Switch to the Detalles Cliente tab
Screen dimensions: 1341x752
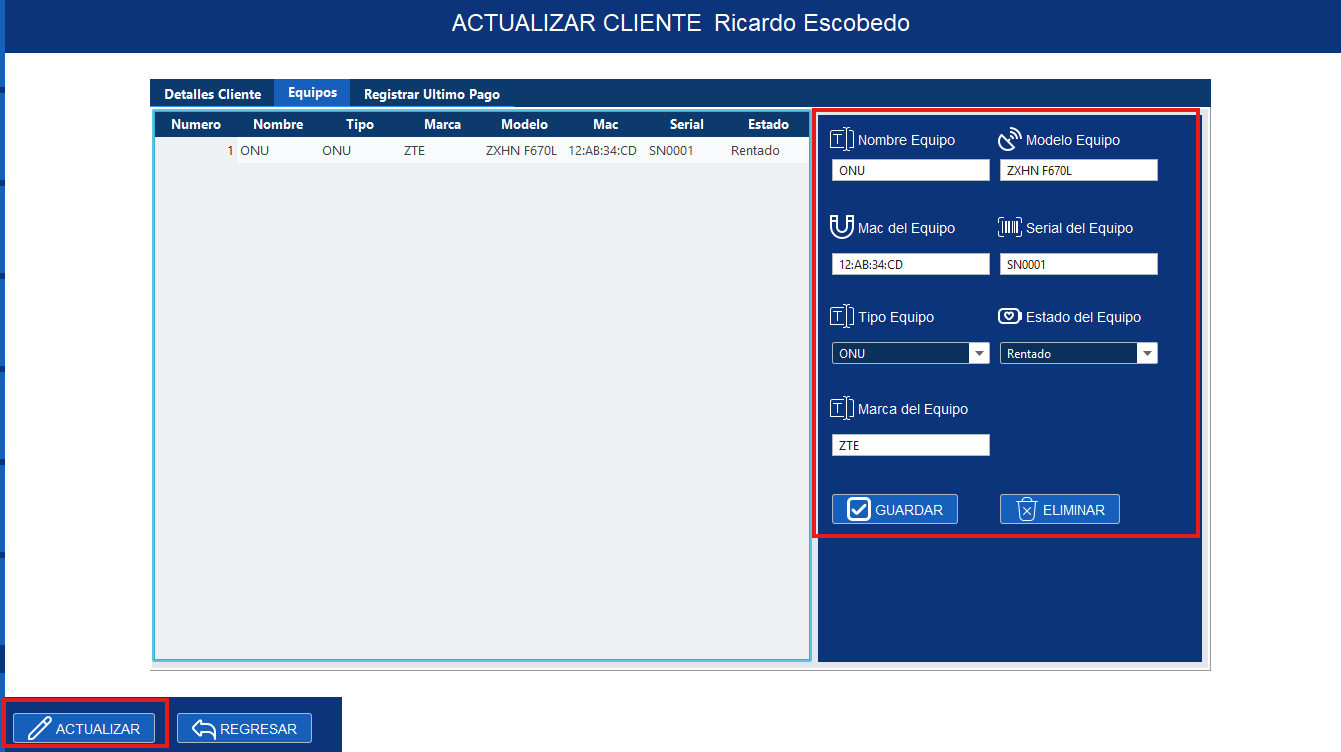(x=212, y=92)
